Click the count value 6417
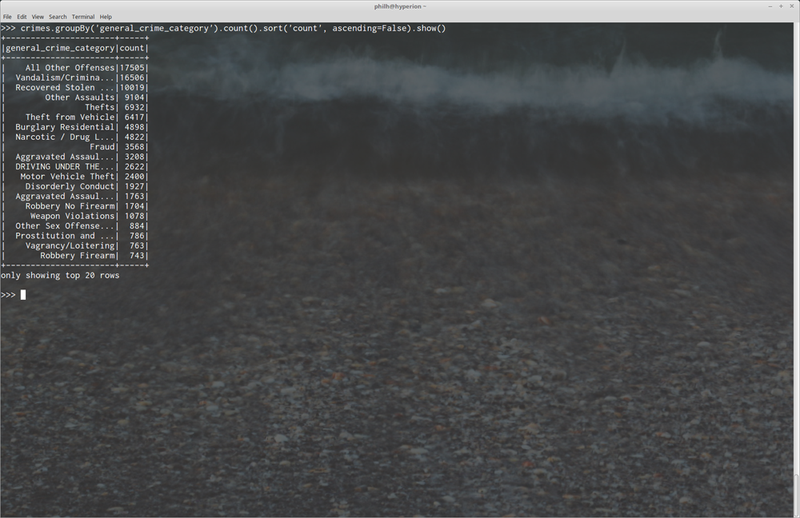The height and width of the screenshot is (518, 800). coord(135,117)
